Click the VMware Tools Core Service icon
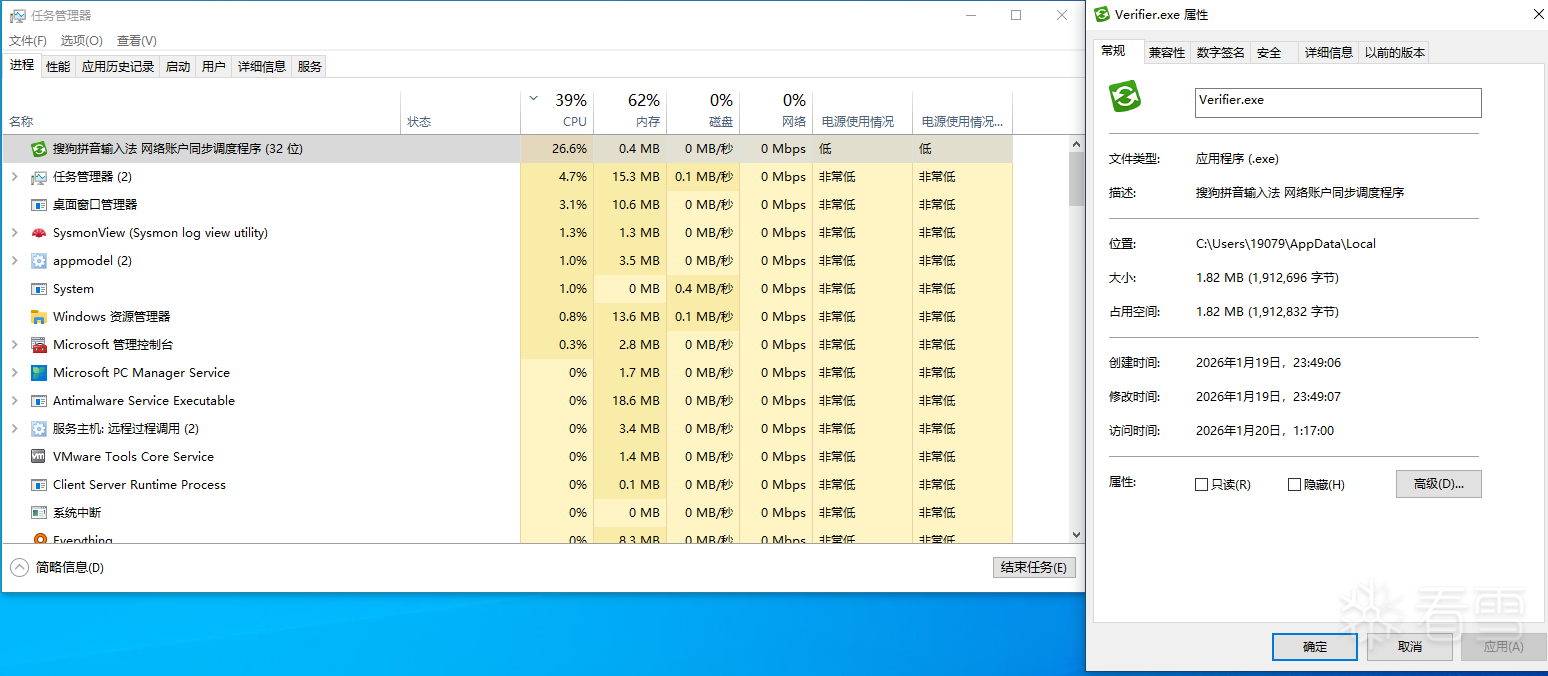1548x676 pixels. (39, 457)
